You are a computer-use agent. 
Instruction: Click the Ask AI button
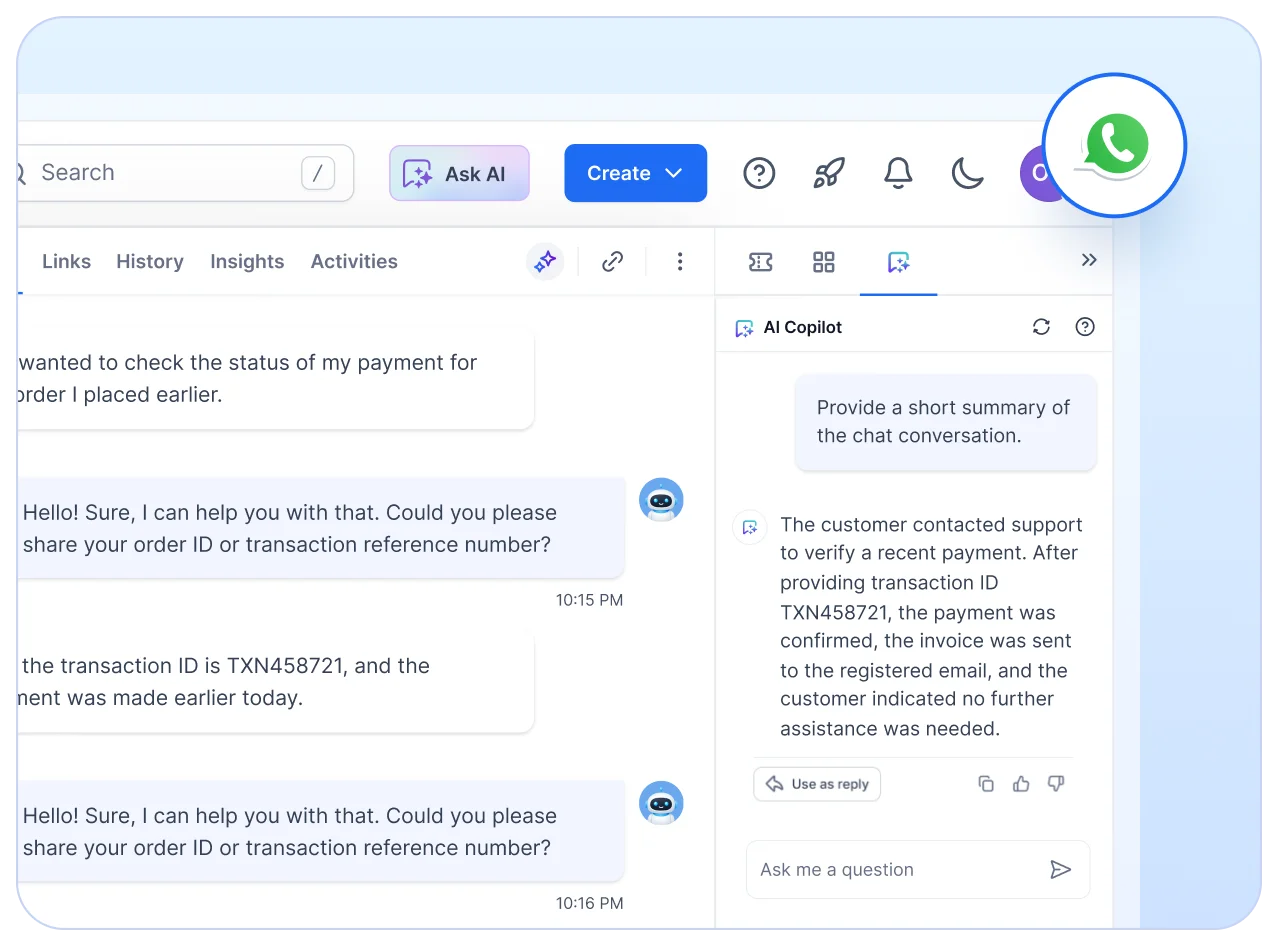tap(459, 173)
